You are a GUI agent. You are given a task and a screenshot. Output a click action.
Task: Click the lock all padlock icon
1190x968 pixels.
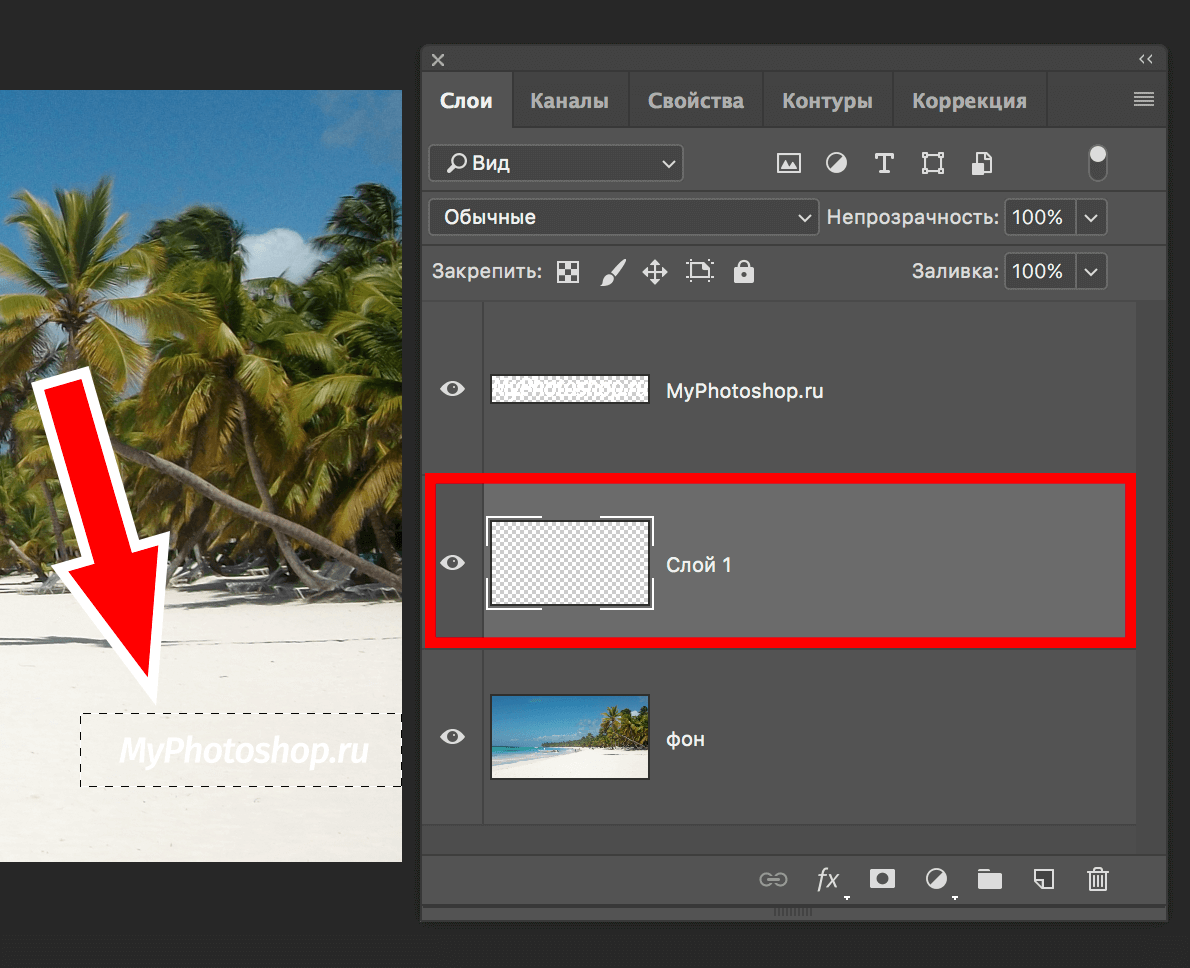pos(743,271)
